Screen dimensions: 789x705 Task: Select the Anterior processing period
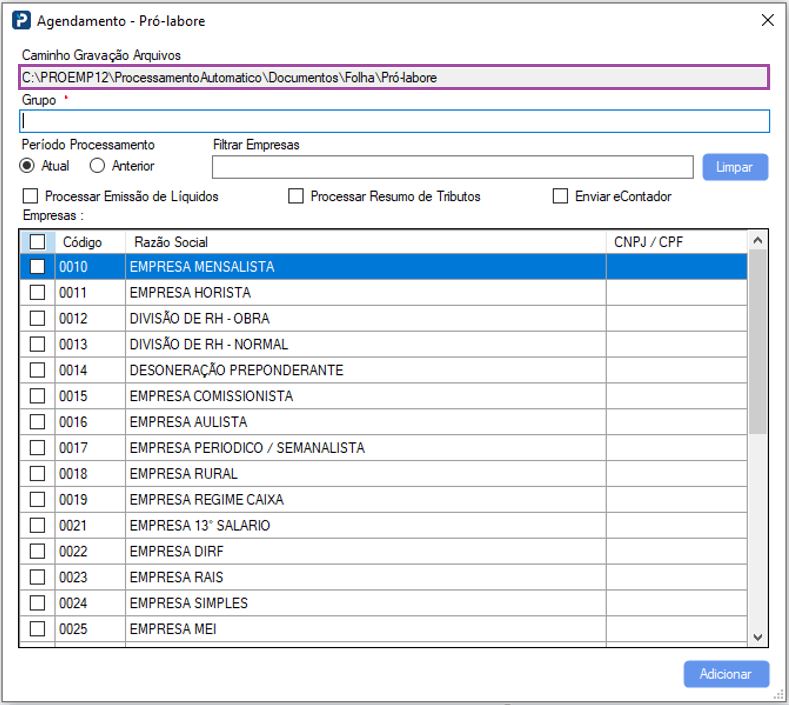coord(97,166)
